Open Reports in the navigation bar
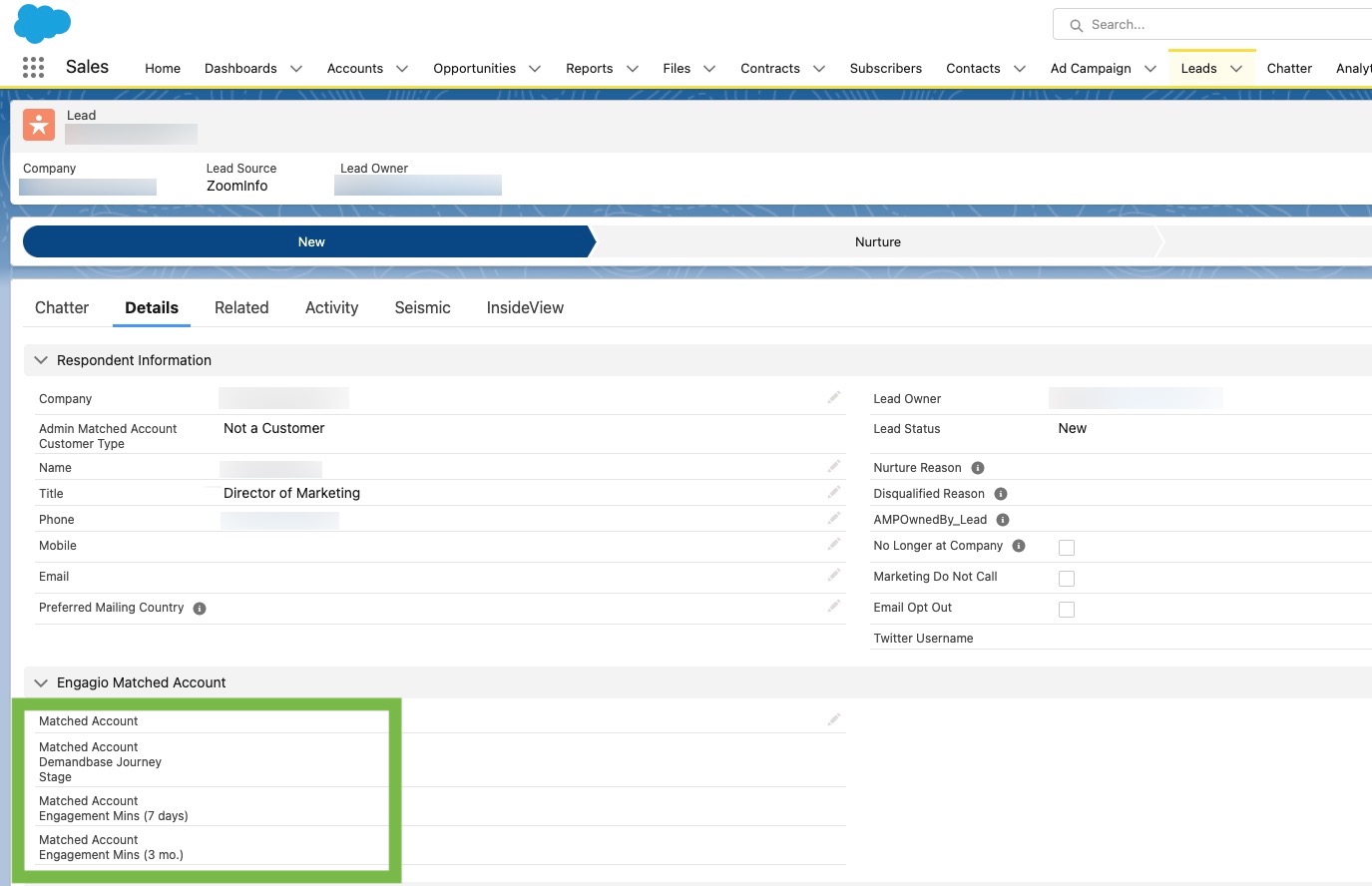1372x886 pixels. click(x=589, y=69)
